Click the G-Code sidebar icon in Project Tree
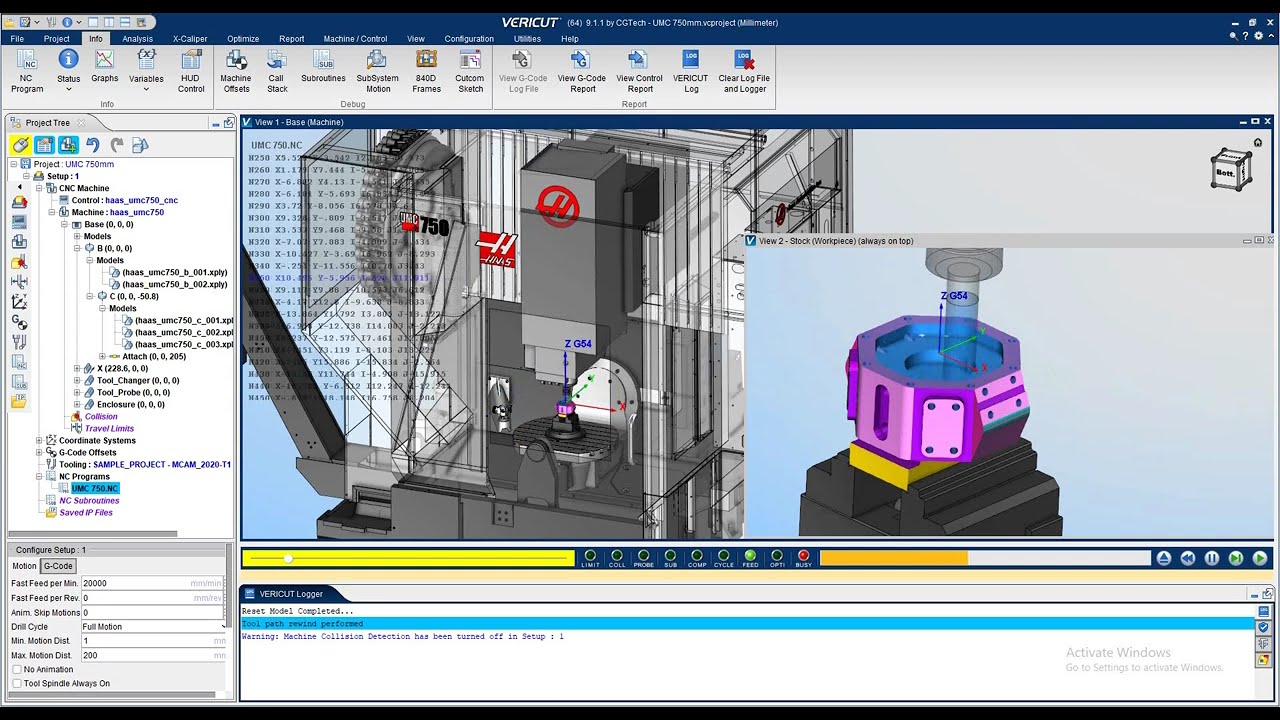 pos(19,321)
